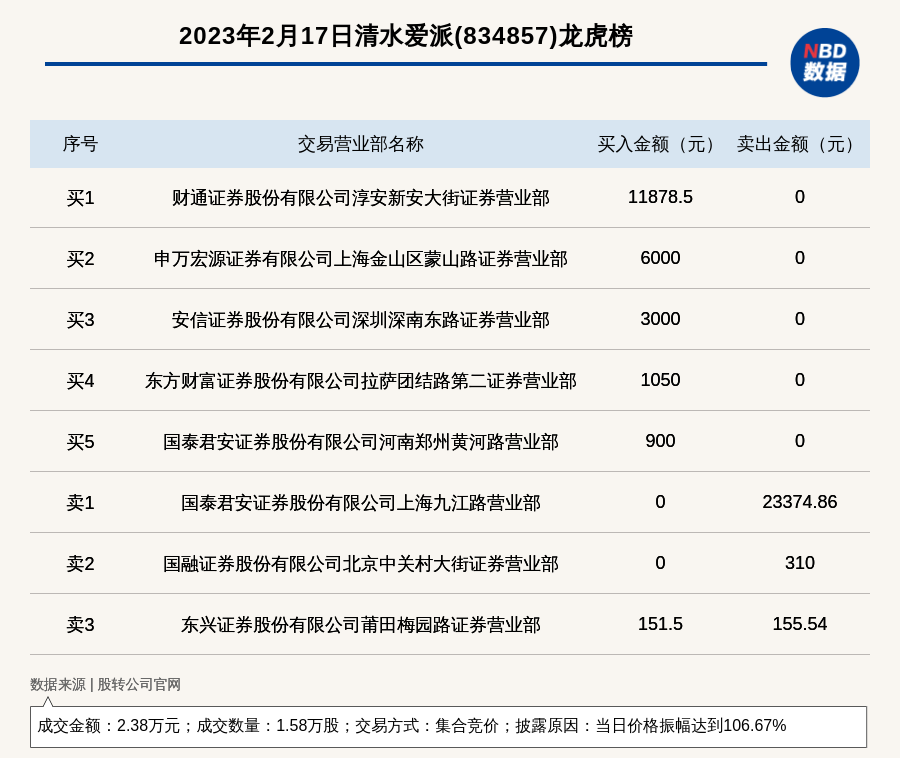Select the 卖2 row label
This screenshot has width=900, height=758.
click(x=80, y=563)
